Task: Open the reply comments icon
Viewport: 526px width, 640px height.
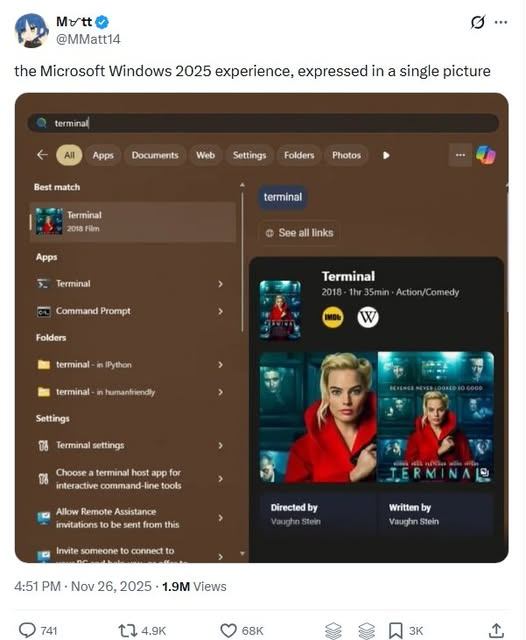Action: coord(27,631)
